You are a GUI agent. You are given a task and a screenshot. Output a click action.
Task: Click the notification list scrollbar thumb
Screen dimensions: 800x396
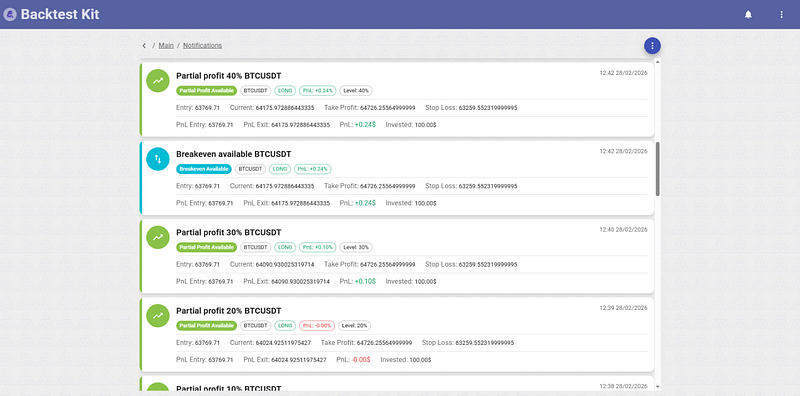click(x=658, y=169)
